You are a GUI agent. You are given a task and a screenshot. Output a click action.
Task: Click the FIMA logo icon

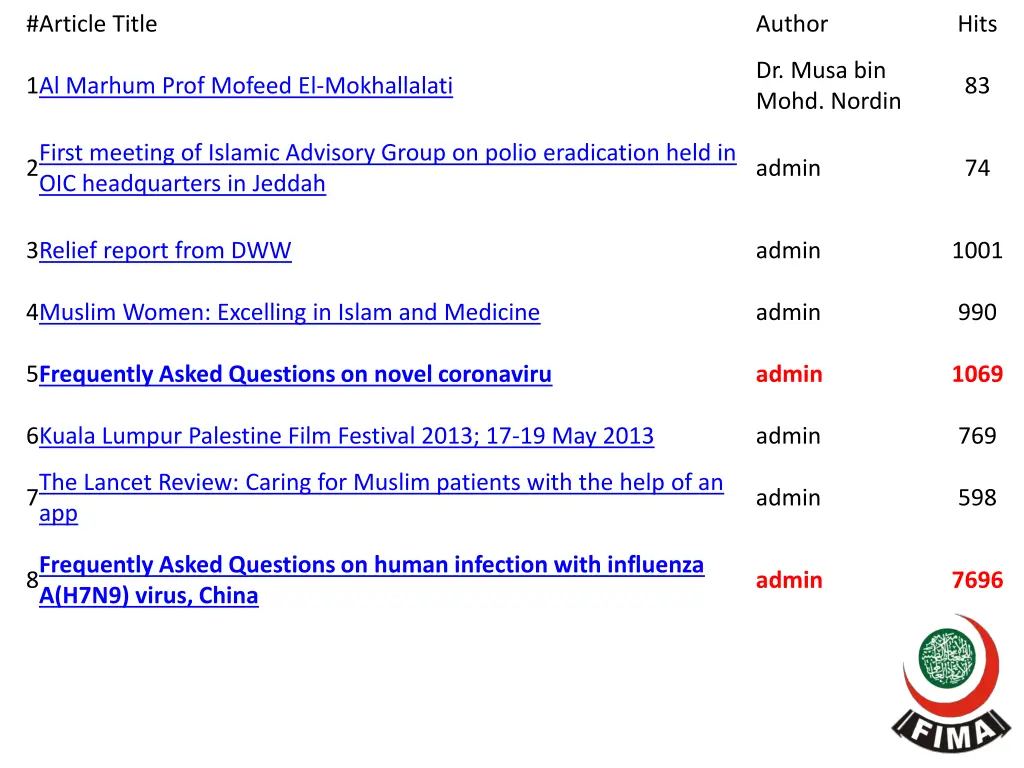click(x=948, y=684)
